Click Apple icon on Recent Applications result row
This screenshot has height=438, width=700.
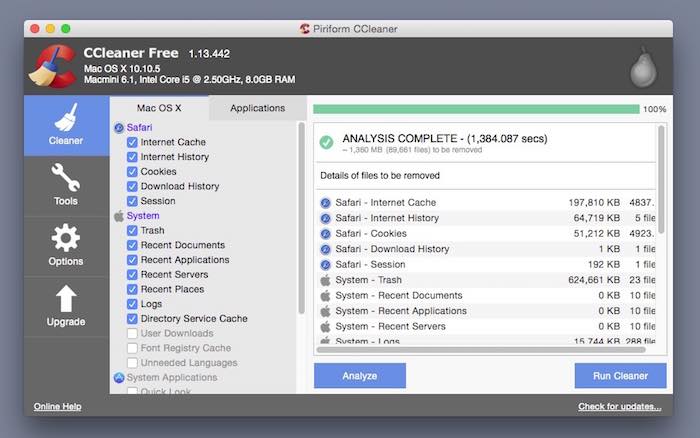pyautogui.click(x=325, y=311)
